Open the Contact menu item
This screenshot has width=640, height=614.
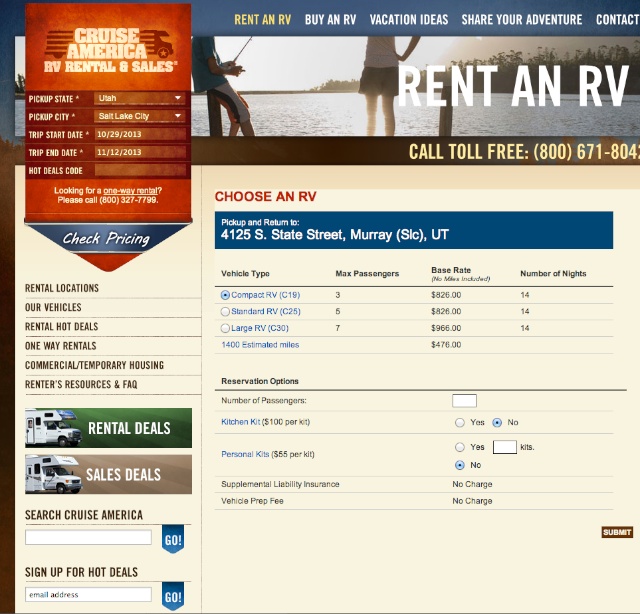618,20
